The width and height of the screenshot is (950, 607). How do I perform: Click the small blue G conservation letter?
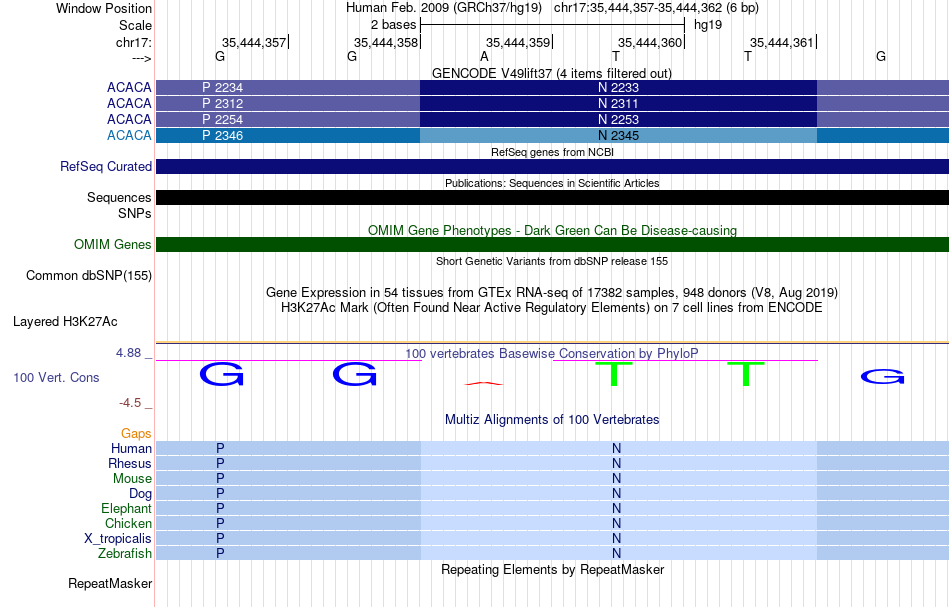883,377
